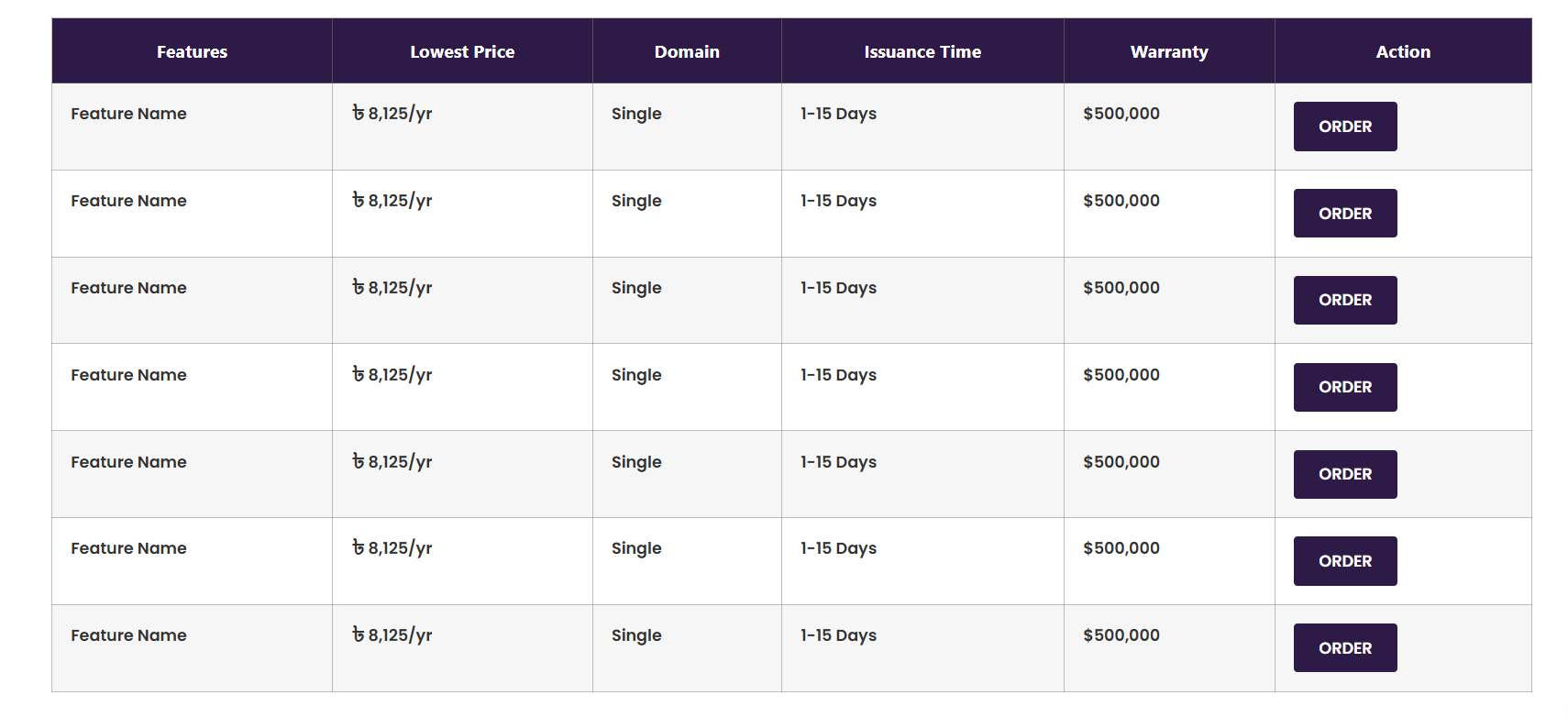Click the Domain column header
The image size is (1568, 717).
[686, 51]
